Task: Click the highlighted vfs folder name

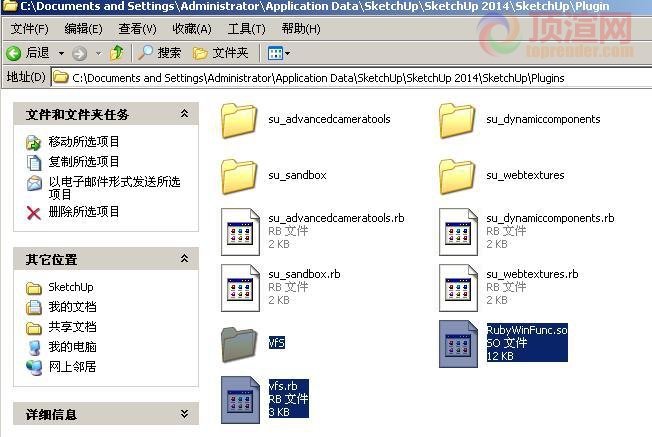Action: pyautogui.click(x=277, y=343)
